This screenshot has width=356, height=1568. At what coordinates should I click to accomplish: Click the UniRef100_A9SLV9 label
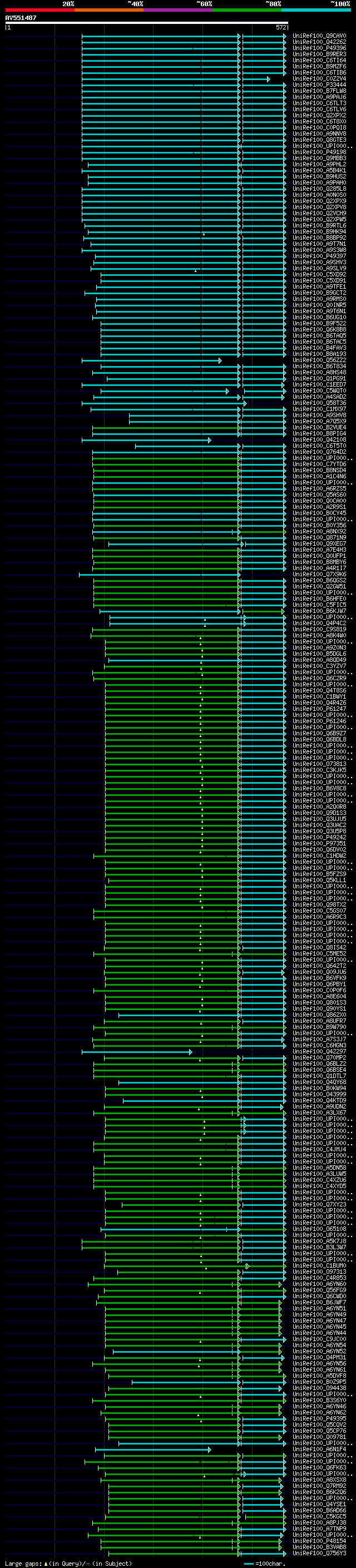319,269
